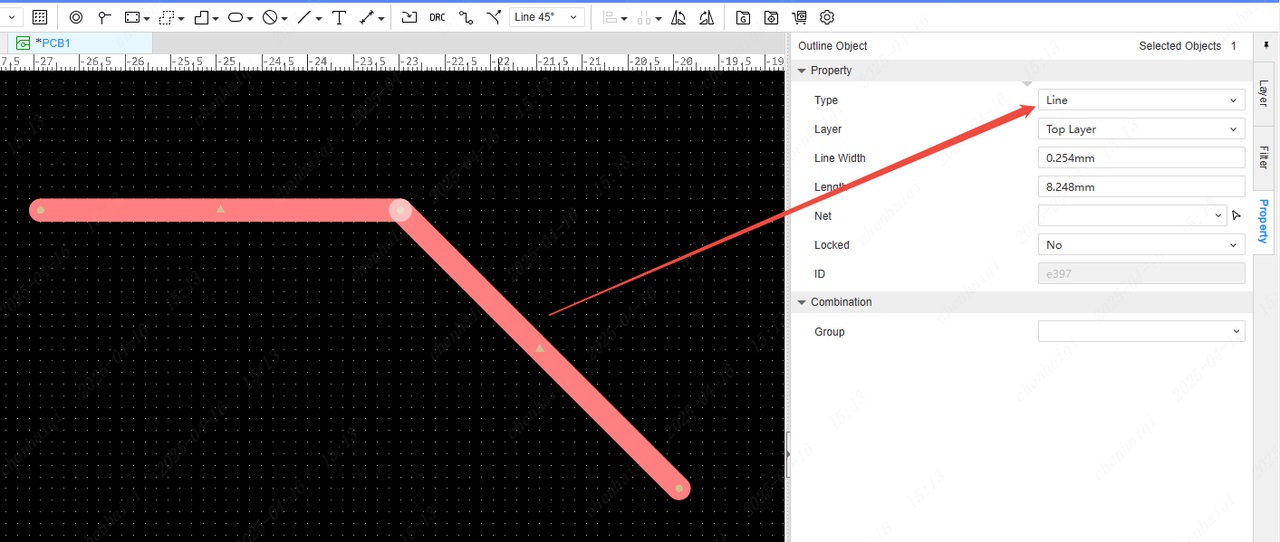Open the Top Layer dropdown
This screenshot has width=1280, height=542.
click(1141, 129)
